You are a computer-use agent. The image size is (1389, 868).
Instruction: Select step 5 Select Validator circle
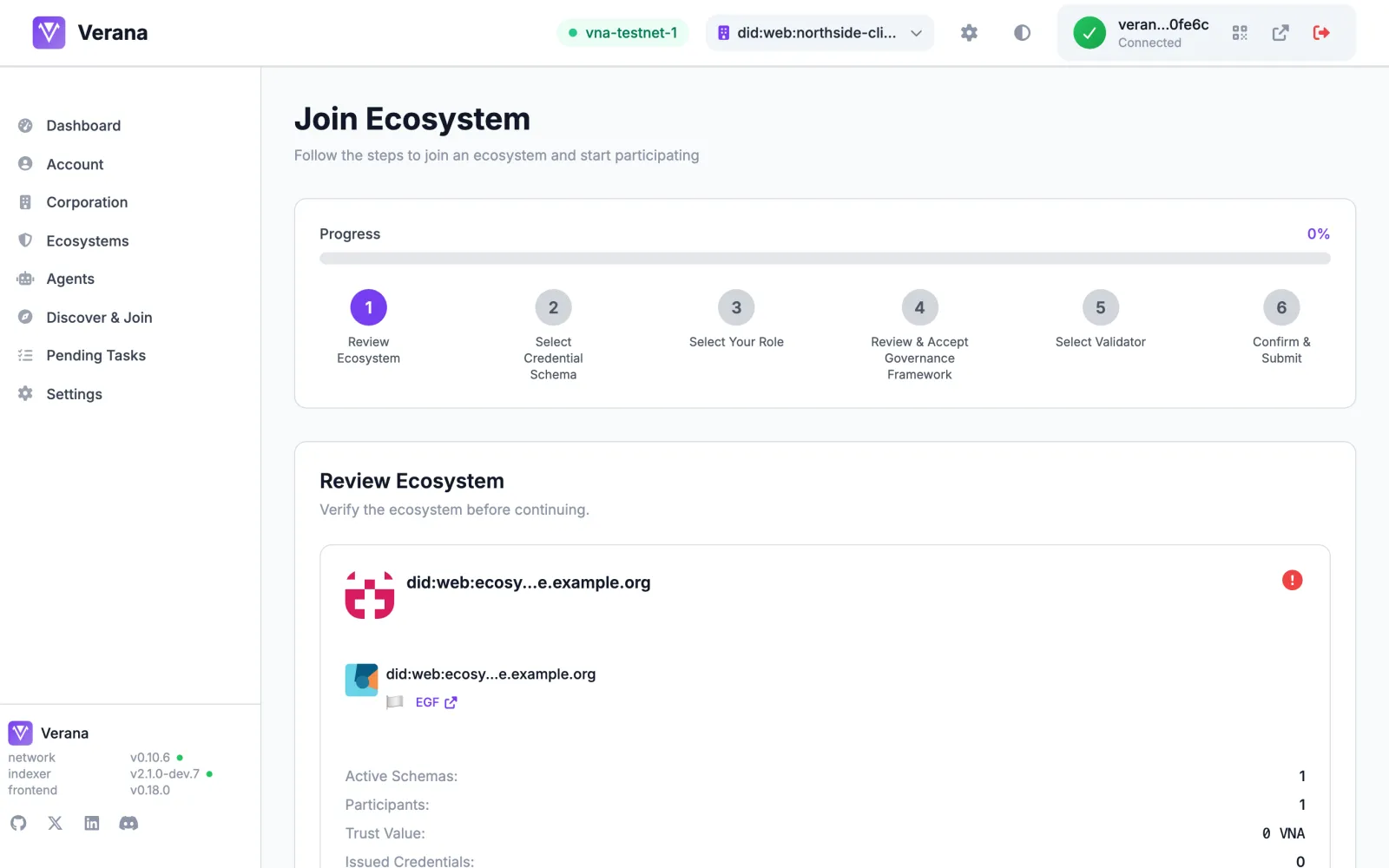point(1101,307)
